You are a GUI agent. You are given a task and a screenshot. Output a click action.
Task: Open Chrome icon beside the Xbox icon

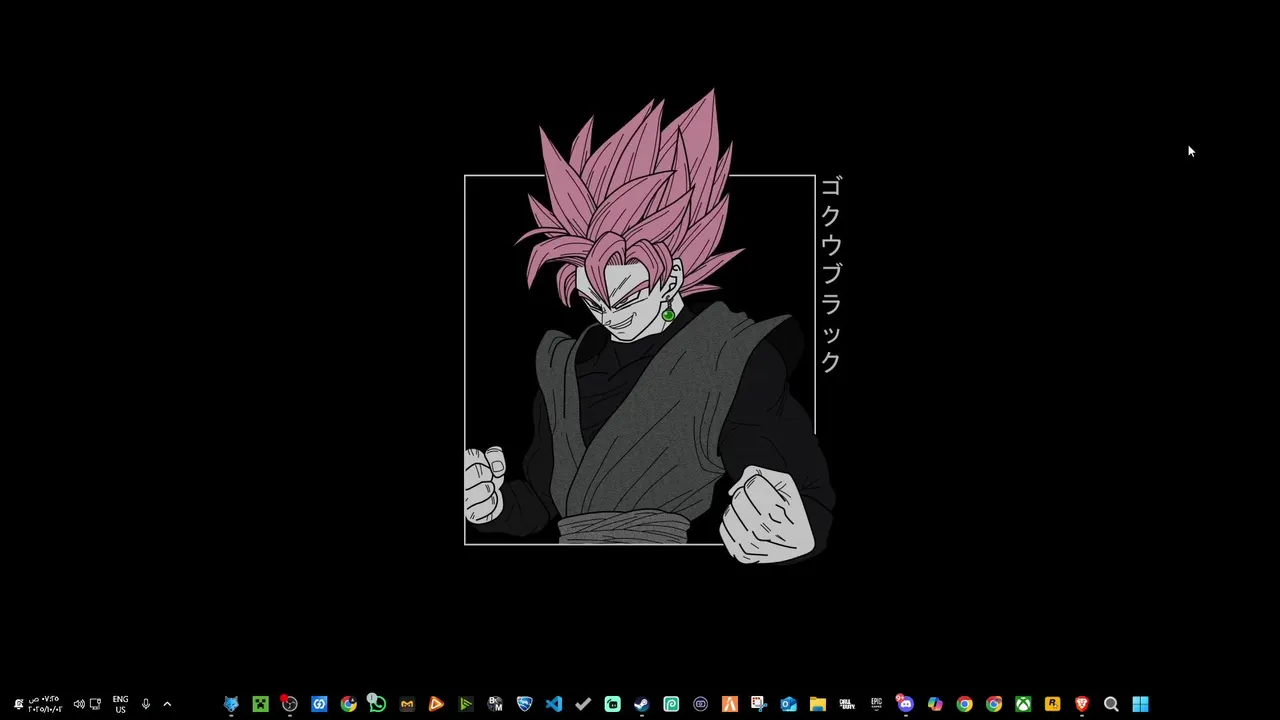[x=994, y=704]
